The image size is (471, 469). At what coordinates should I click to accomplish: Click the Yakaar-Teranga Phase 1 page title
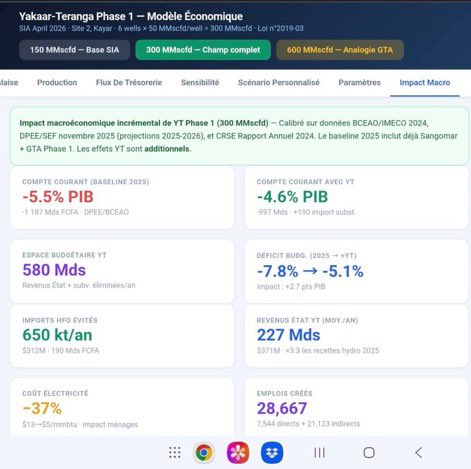tap(131, 16)
